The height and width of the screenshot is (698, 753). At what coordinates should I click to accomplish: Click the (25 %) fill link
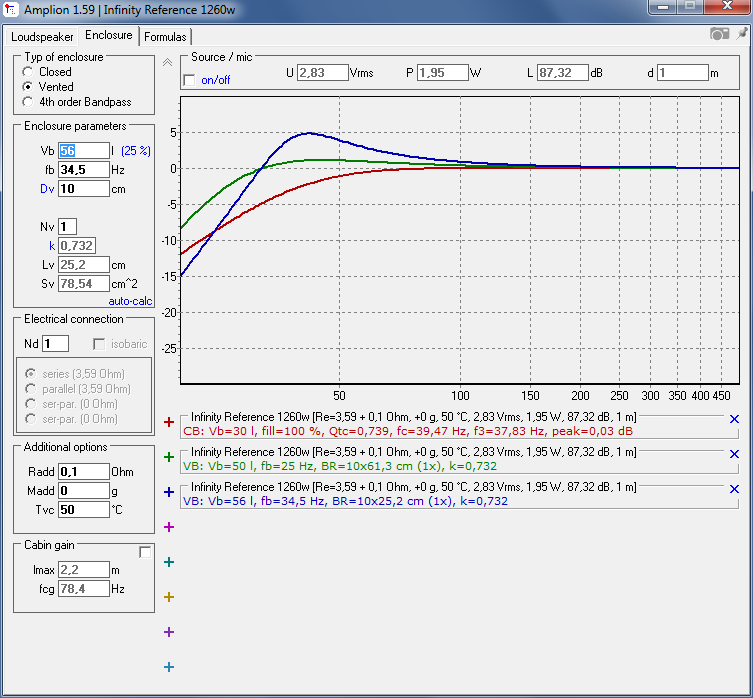[136, 151]
